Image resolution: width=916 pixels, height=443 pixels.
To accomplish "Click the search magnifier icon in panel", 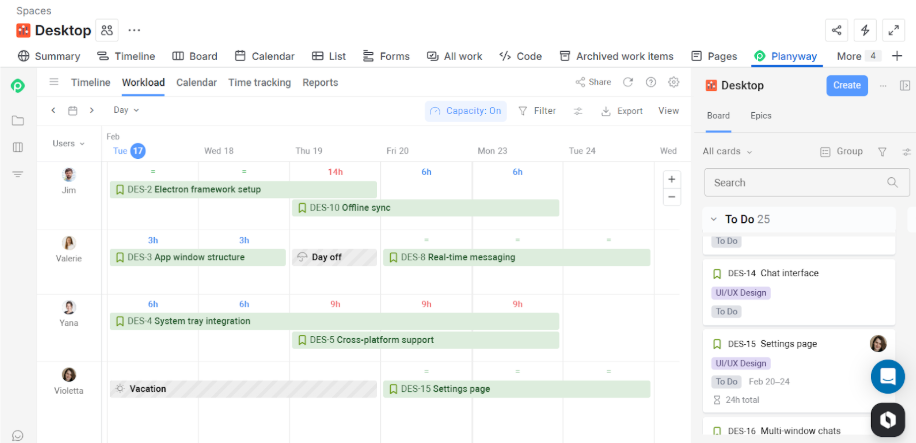I will click(x=892, y=182).
